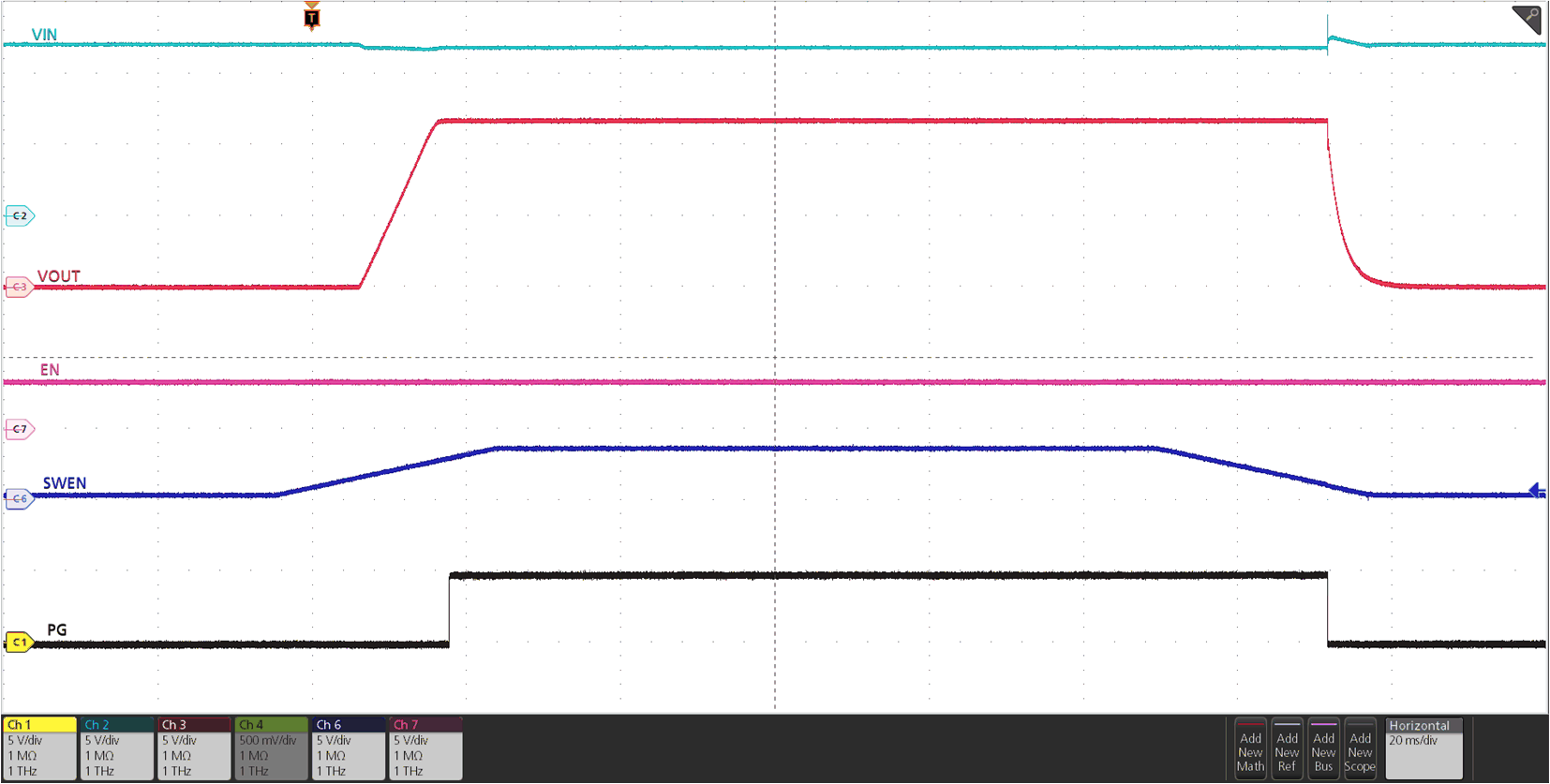Select the C6 waveform handle
The height and width of the screenshot is (784, 1550).
click(20, 499)
